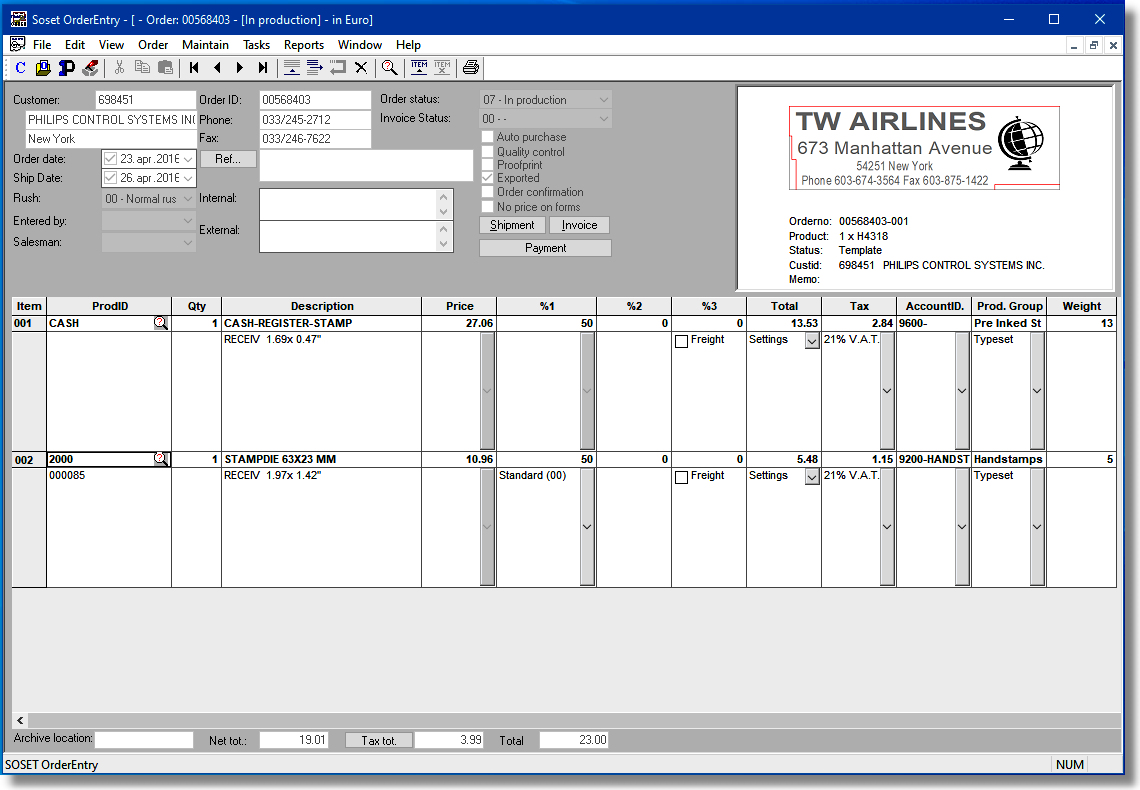1140x790 pixels.
Task: Click the print icon in toolbar
Action: 471,68
